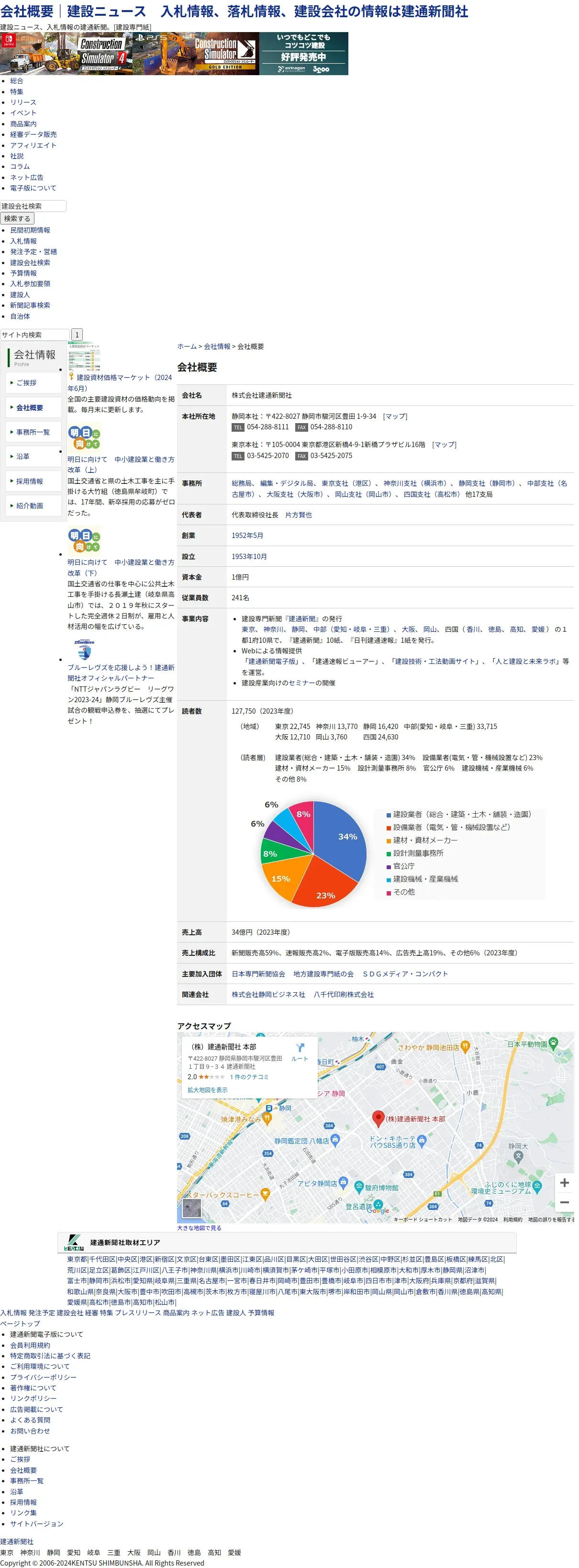Open the 経審データ販売 navigation item
Image resolution: width=579 pixels, height=1568 pixels.
point(33,134)
